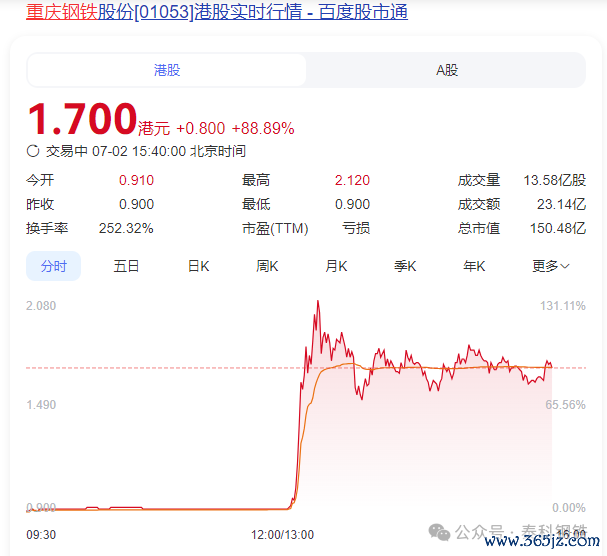Click the timestamp 07-02 15:40:00 北京时间

tap(169, 151)
